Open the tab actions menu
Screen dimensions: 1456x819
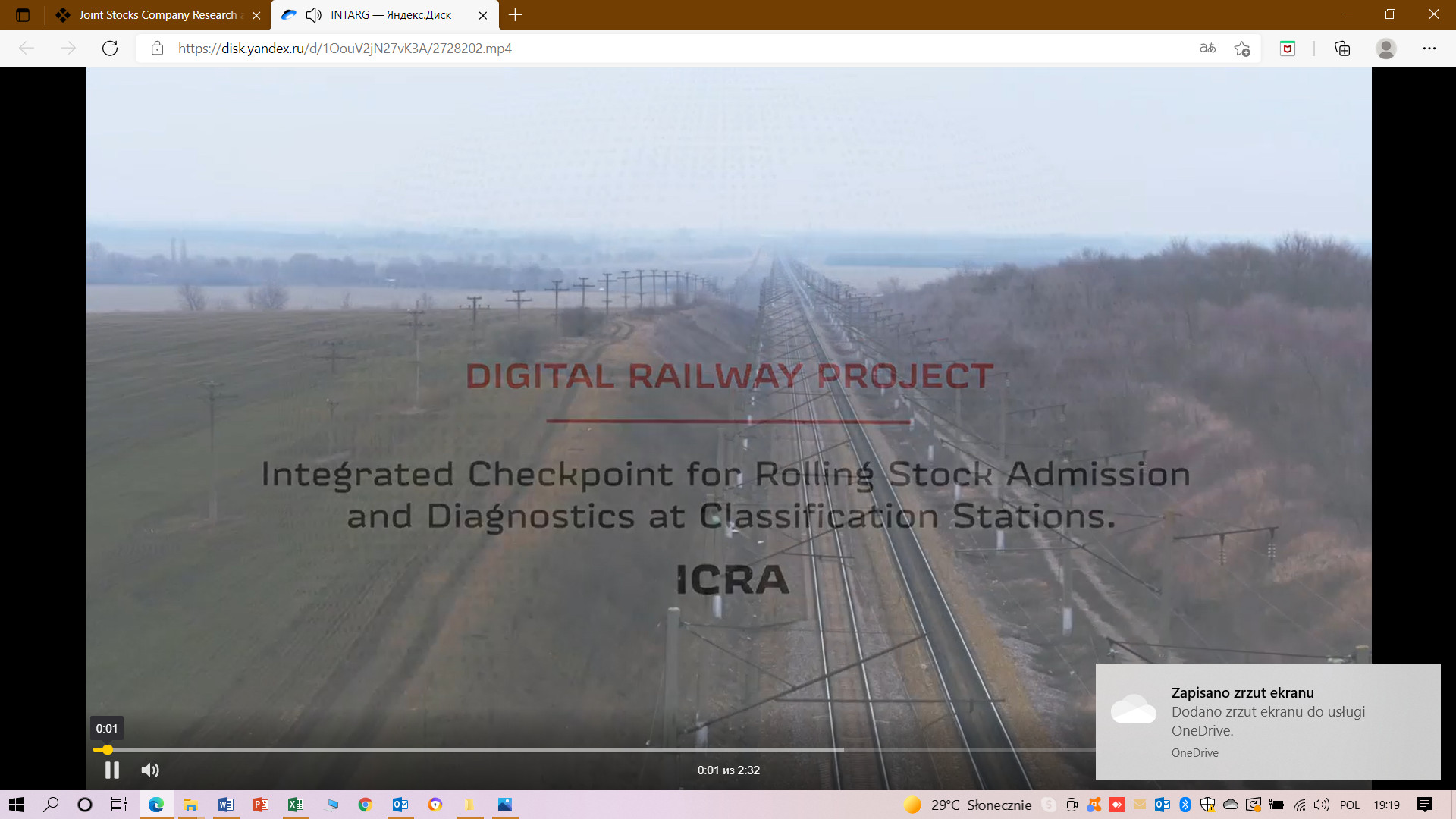coord(23,15)
